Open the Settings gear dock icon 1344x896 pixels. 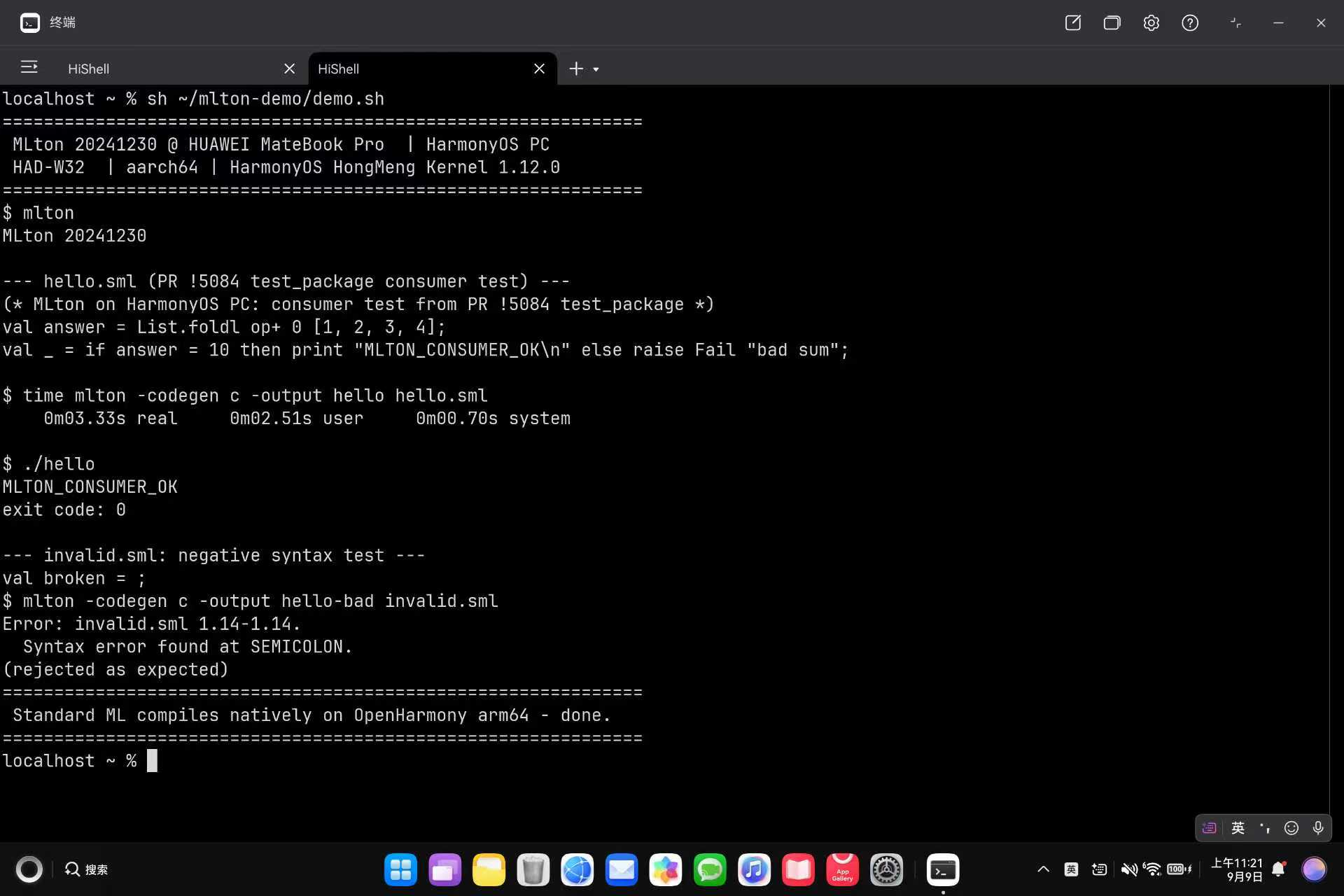point(886,870)
